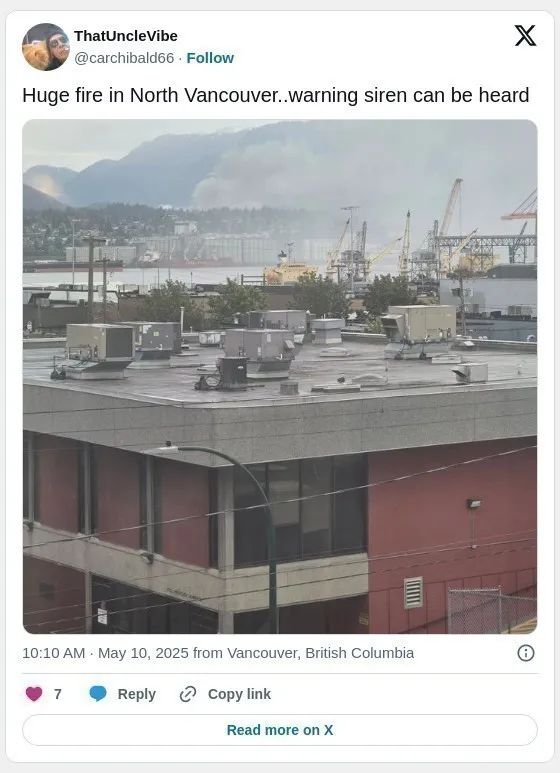560x773 pixels.
Task: Click the red building wall in the photo
Action: click(x=452, y=518)
